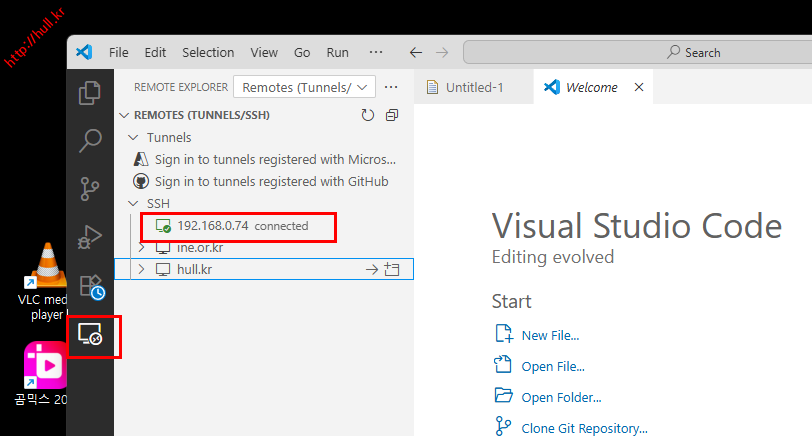Connect hull.kr in new window

click(391, 270)
